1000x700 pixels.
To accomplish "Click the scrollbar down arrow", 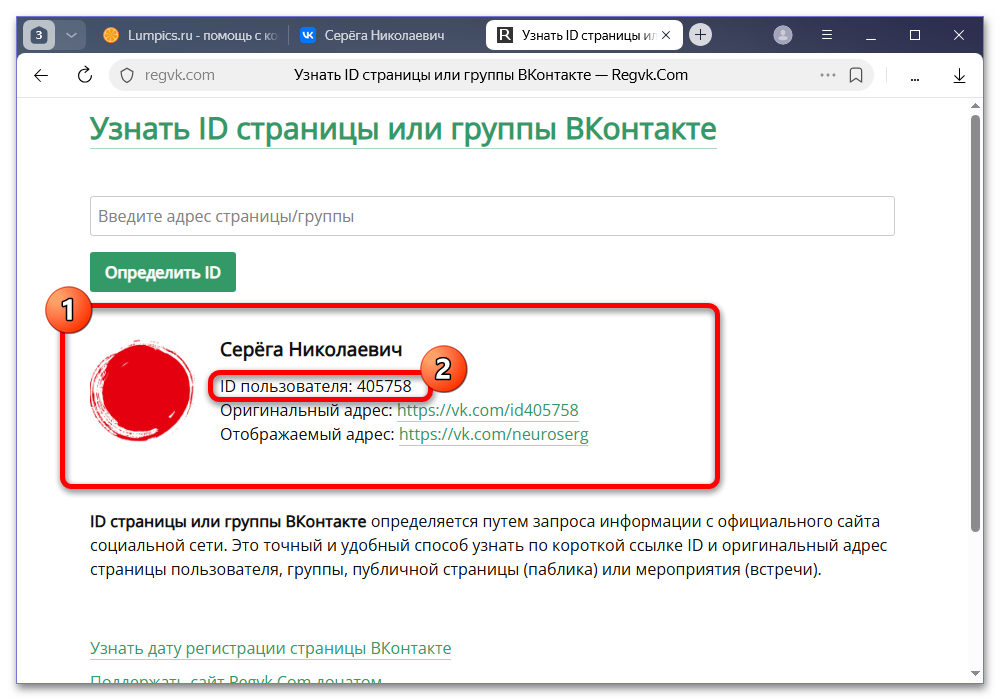I will click(x=974, y=673).
